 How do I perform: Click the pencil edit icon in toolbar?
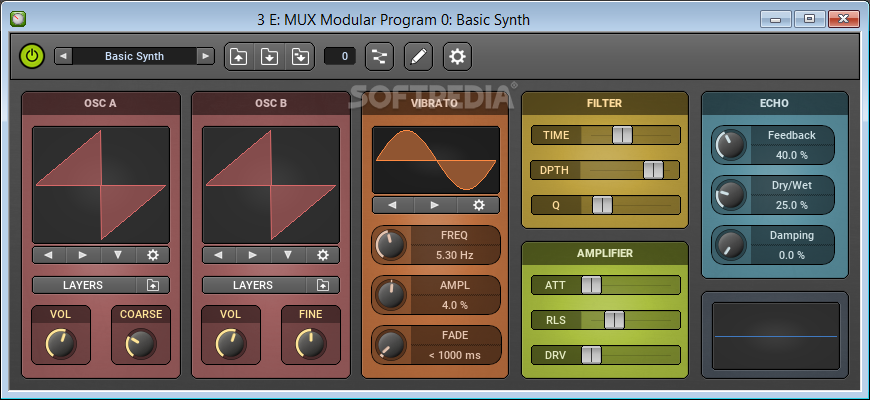(x=418, y=57)
